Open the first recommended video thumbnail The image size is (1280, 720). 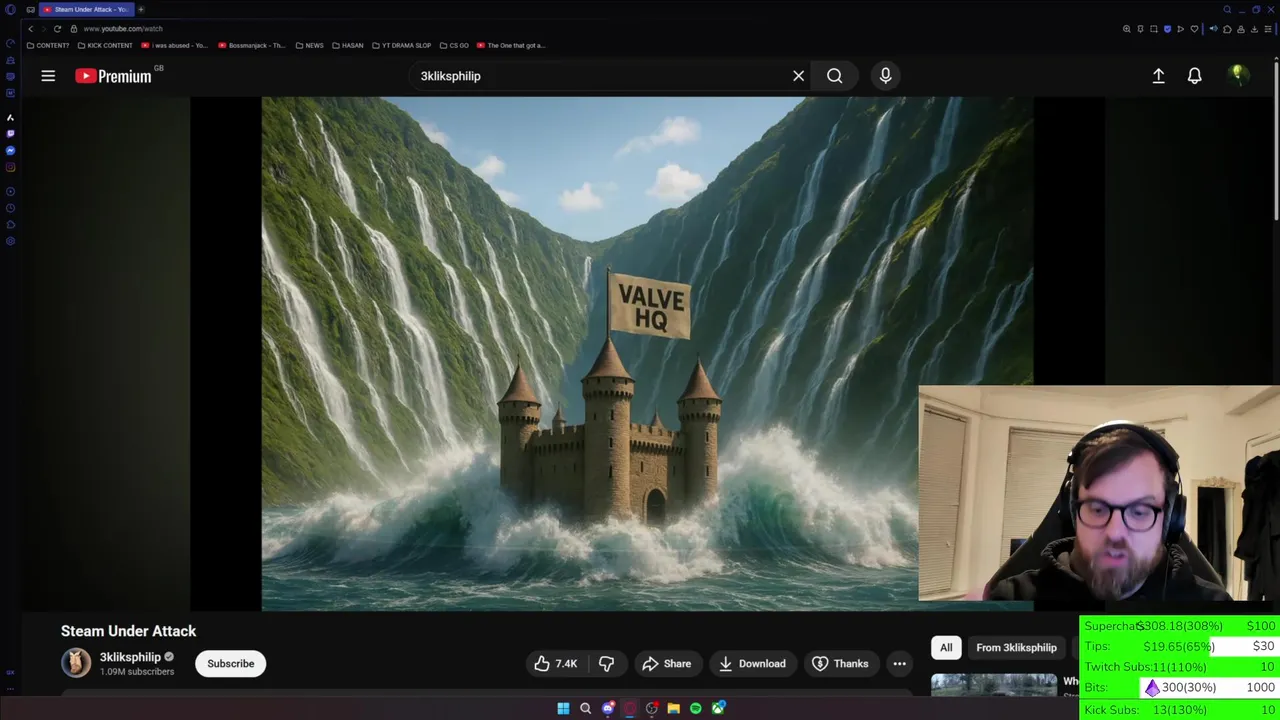tap(993, 684)
